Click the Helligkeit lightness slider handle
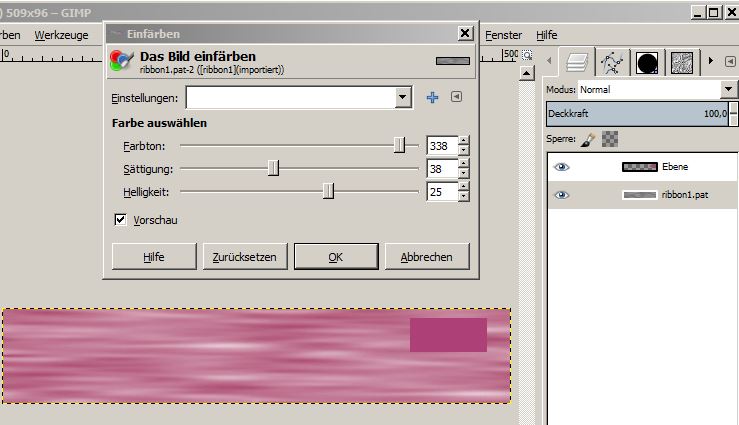The image size is (739, 425). click(x=328, y=191)
